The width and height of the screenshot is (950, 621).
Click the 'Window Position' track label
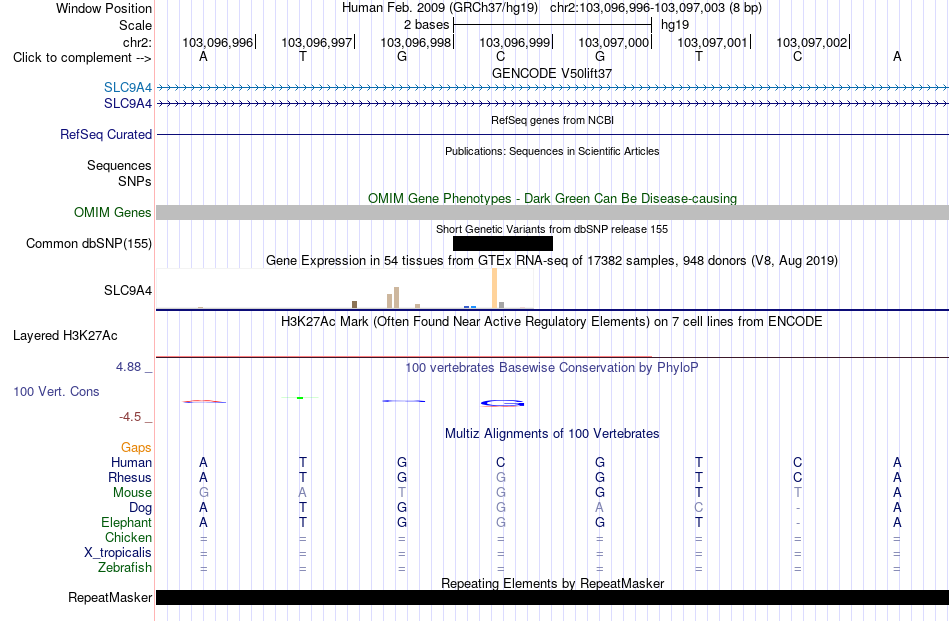104,8
